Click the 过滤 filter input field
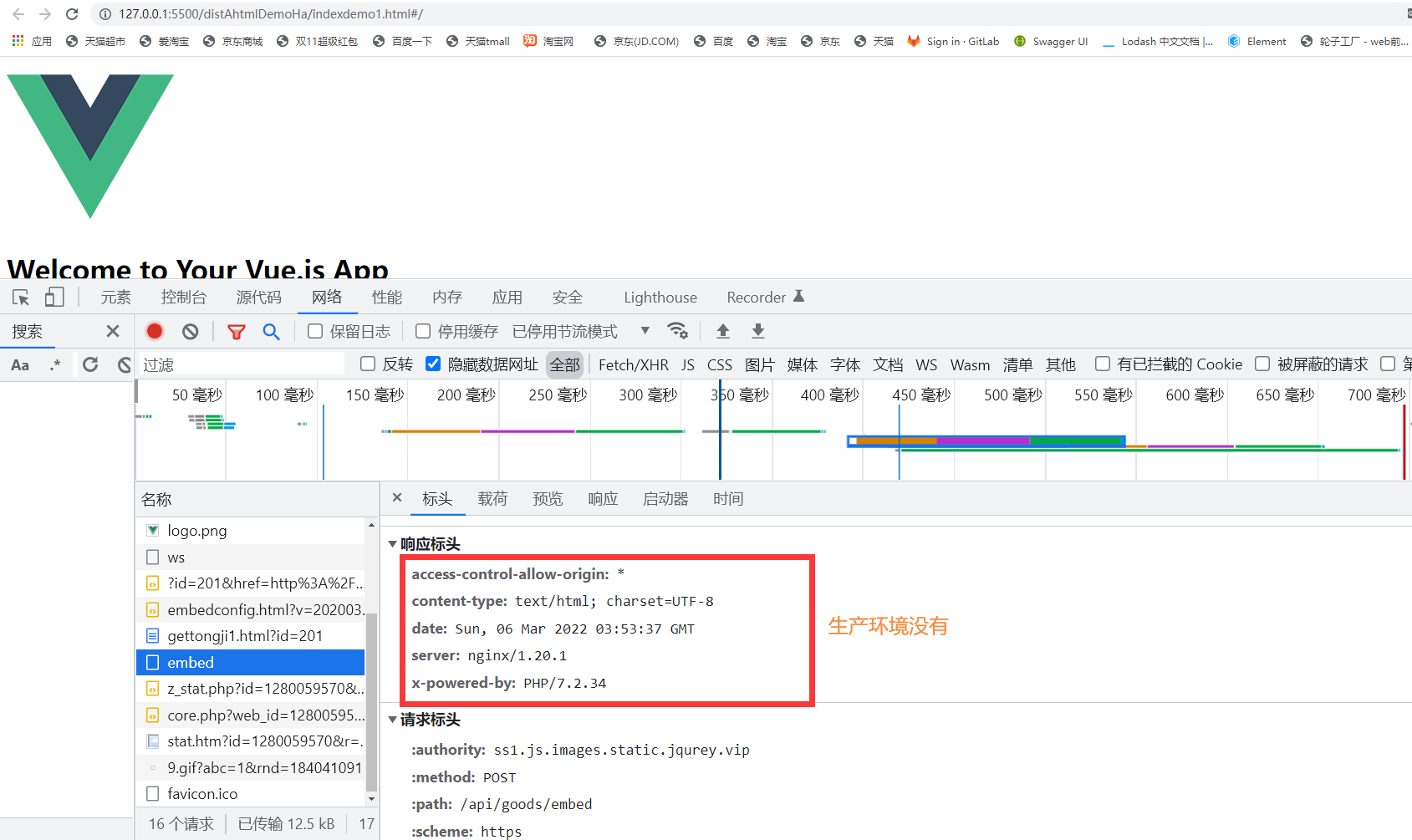 [241, 364]
